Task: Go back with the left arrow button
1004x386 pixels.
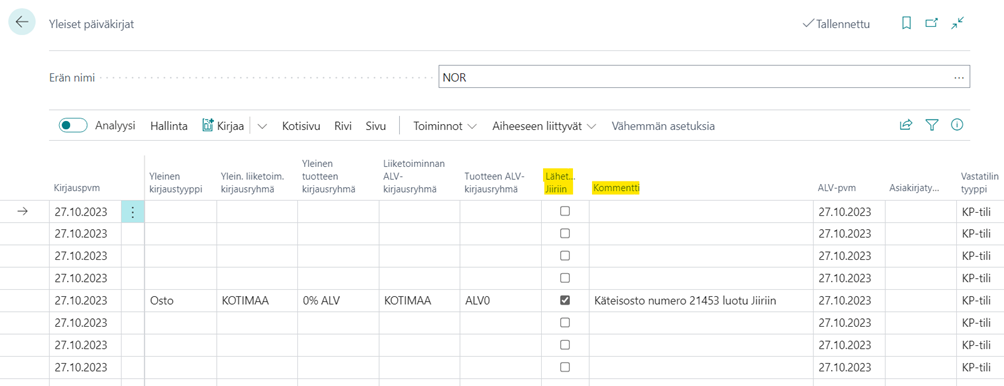Action: coord(22,22)
